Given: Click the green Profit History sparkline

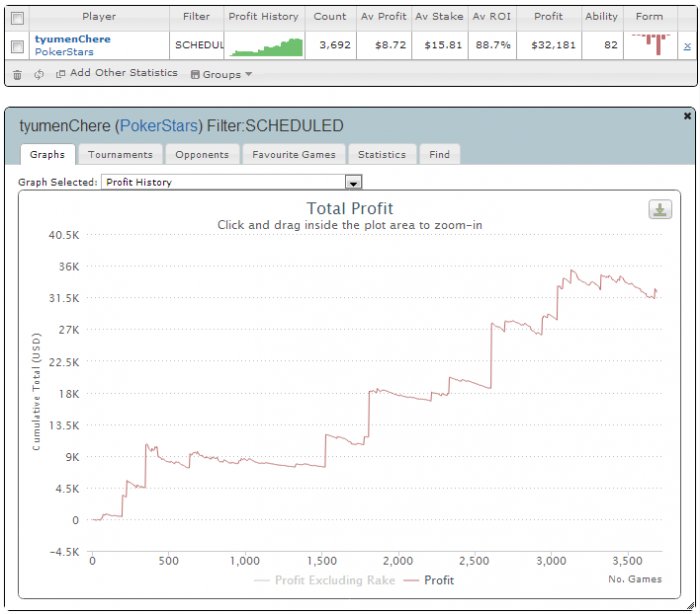Looking at the screenshot, I should (266, 47).
